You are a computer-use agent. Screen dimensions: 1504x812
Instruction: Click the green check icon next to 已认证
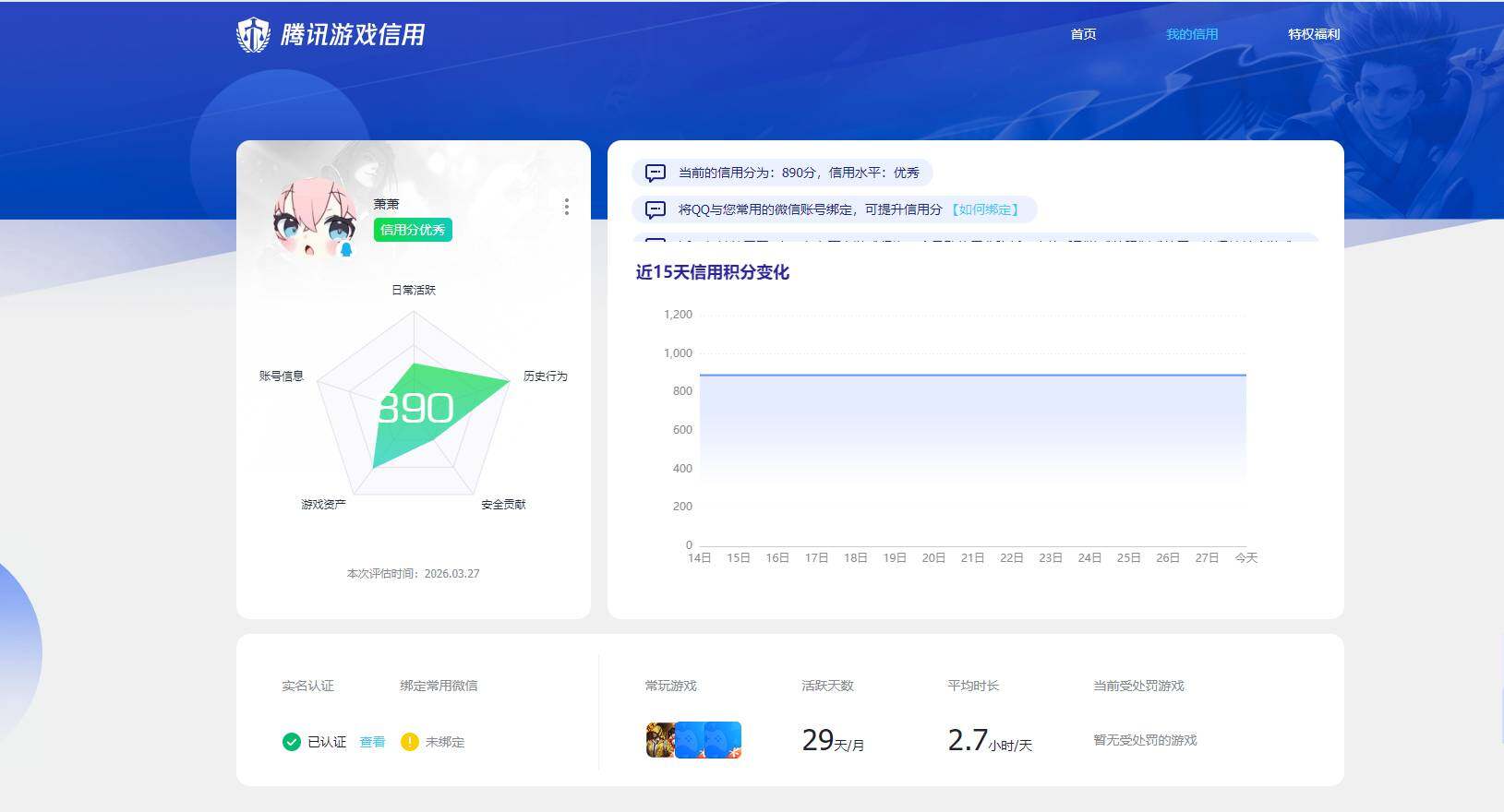pyautogui.click(x=291, y=742)
